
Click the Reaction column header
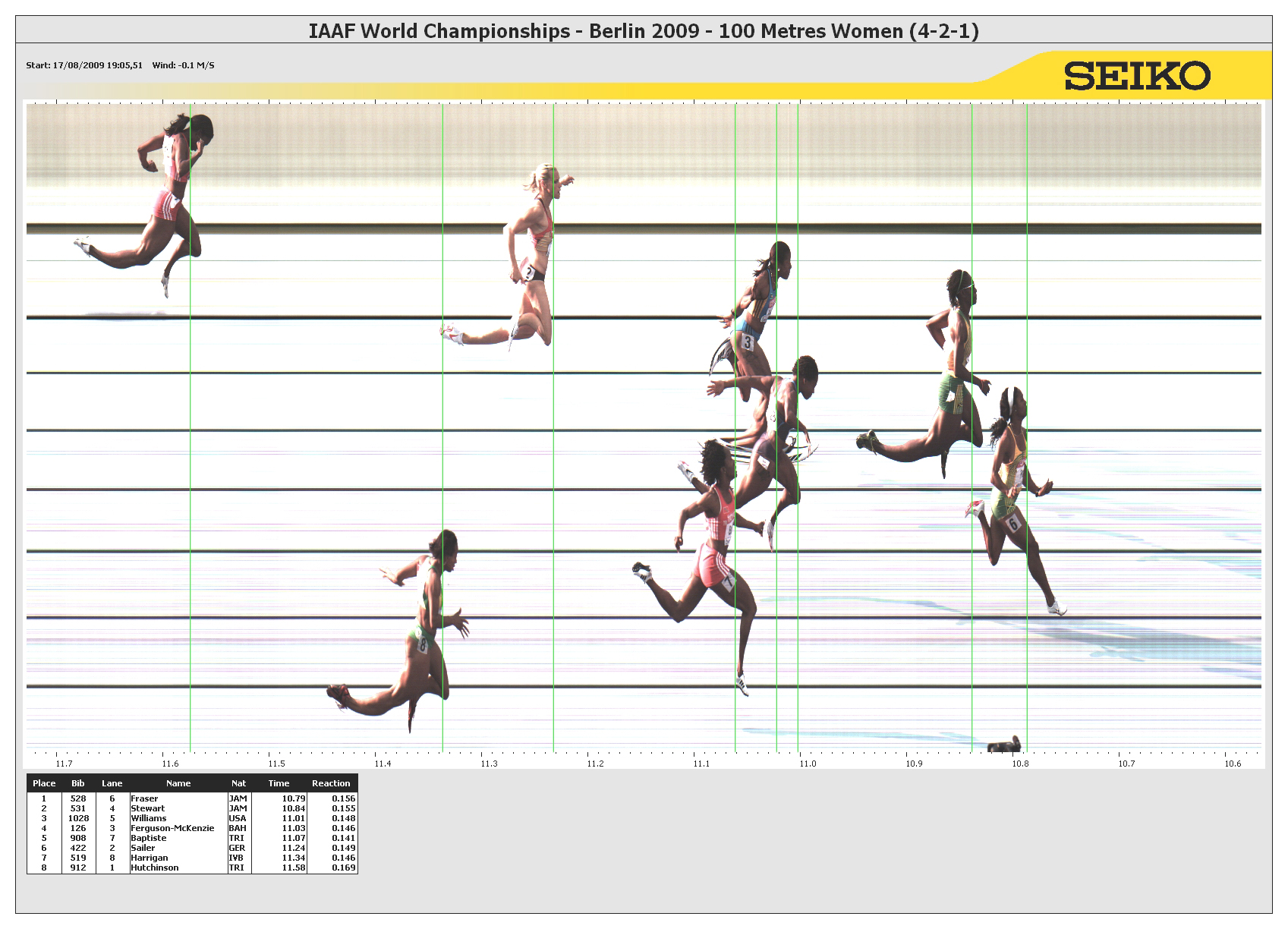pos(331,783)
